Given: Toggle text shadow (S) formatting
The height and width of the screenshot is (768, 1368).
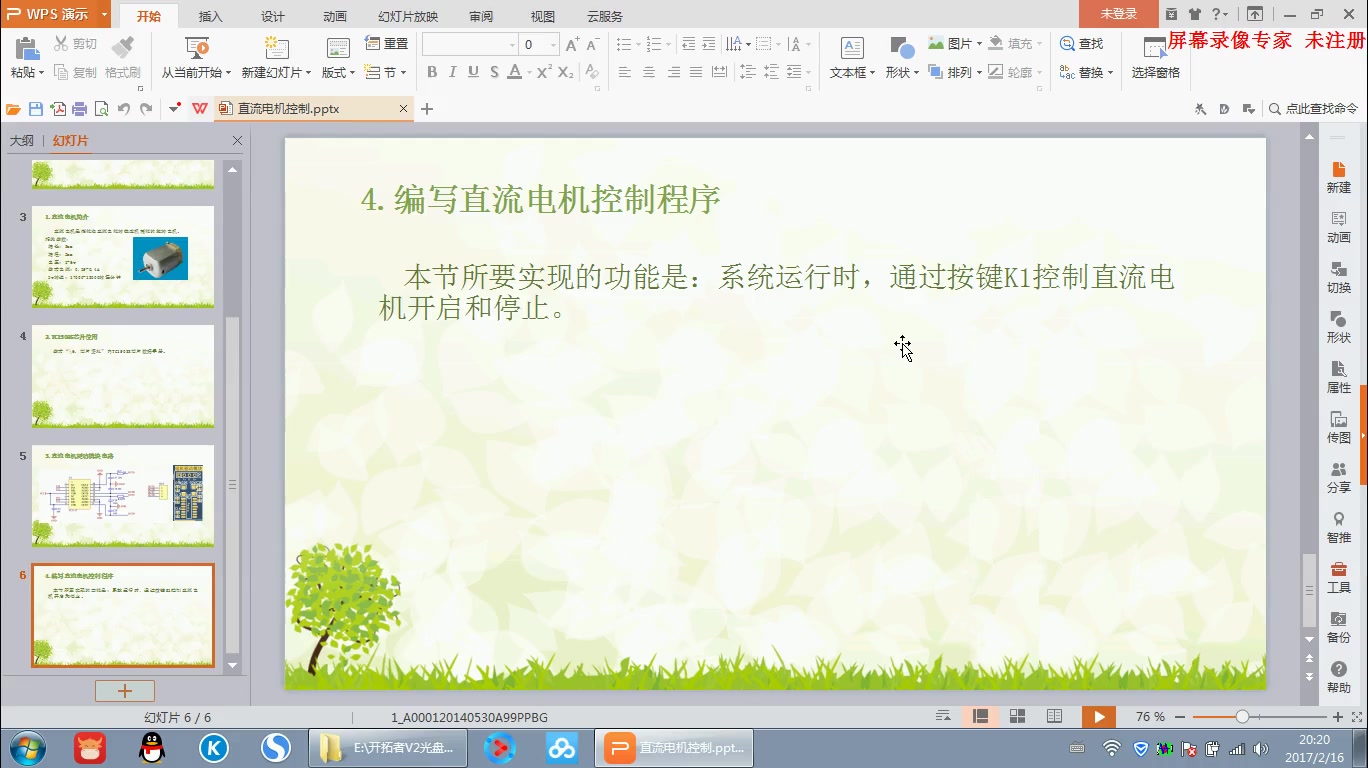Looking at the screenshot, I should [x=494, y=72].
